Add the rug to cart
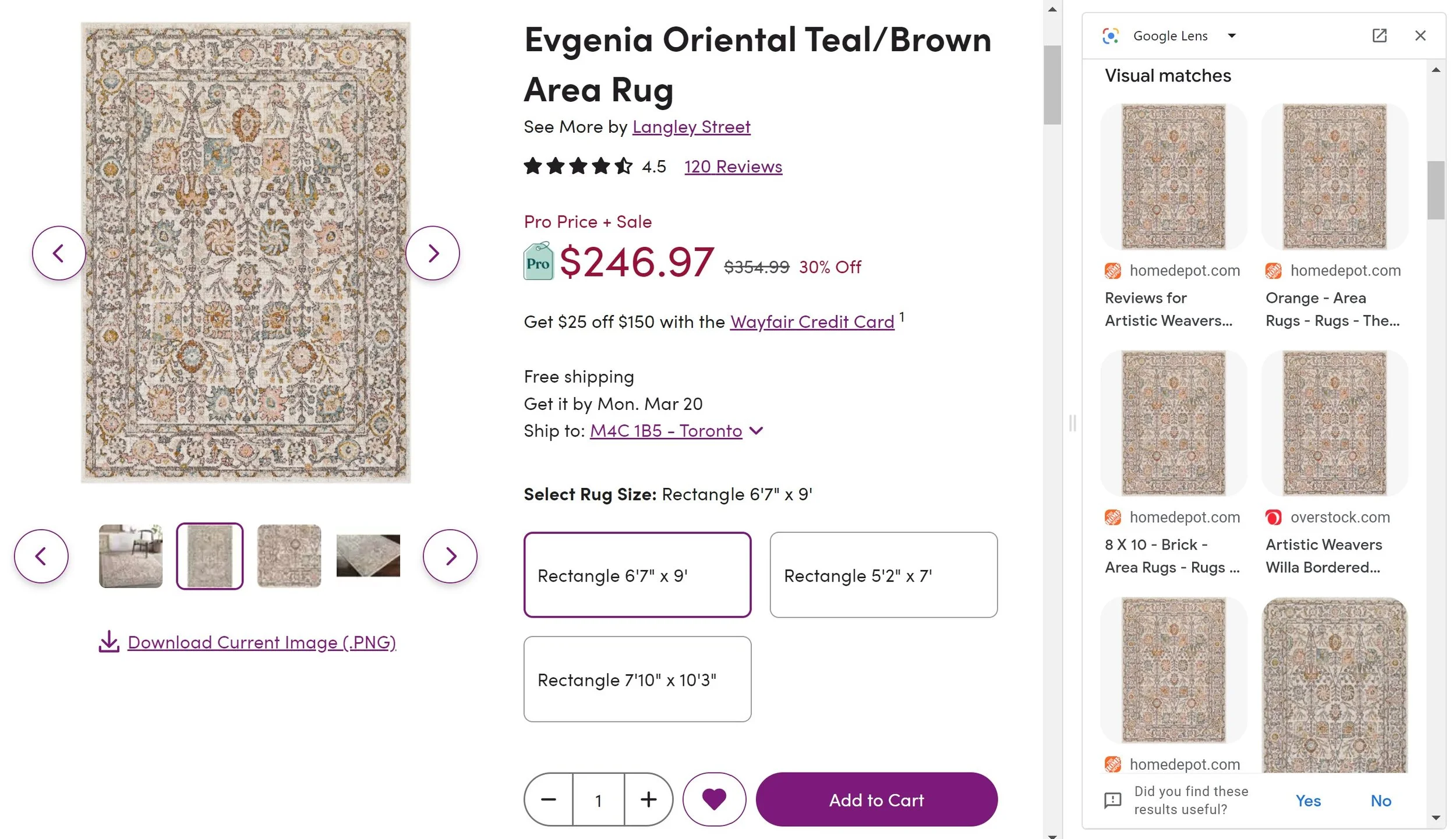Viewport: 1456px width, 839px height. click(876, 799)
